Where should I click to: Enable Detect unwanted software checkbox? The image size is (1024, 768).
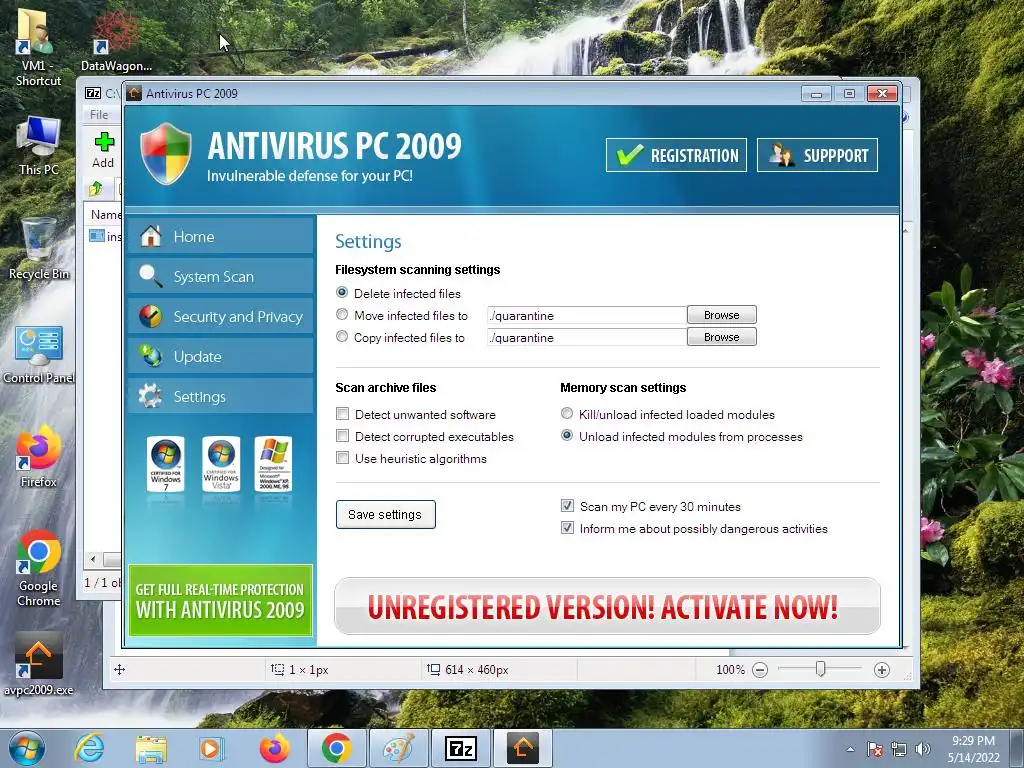(342, 413)
